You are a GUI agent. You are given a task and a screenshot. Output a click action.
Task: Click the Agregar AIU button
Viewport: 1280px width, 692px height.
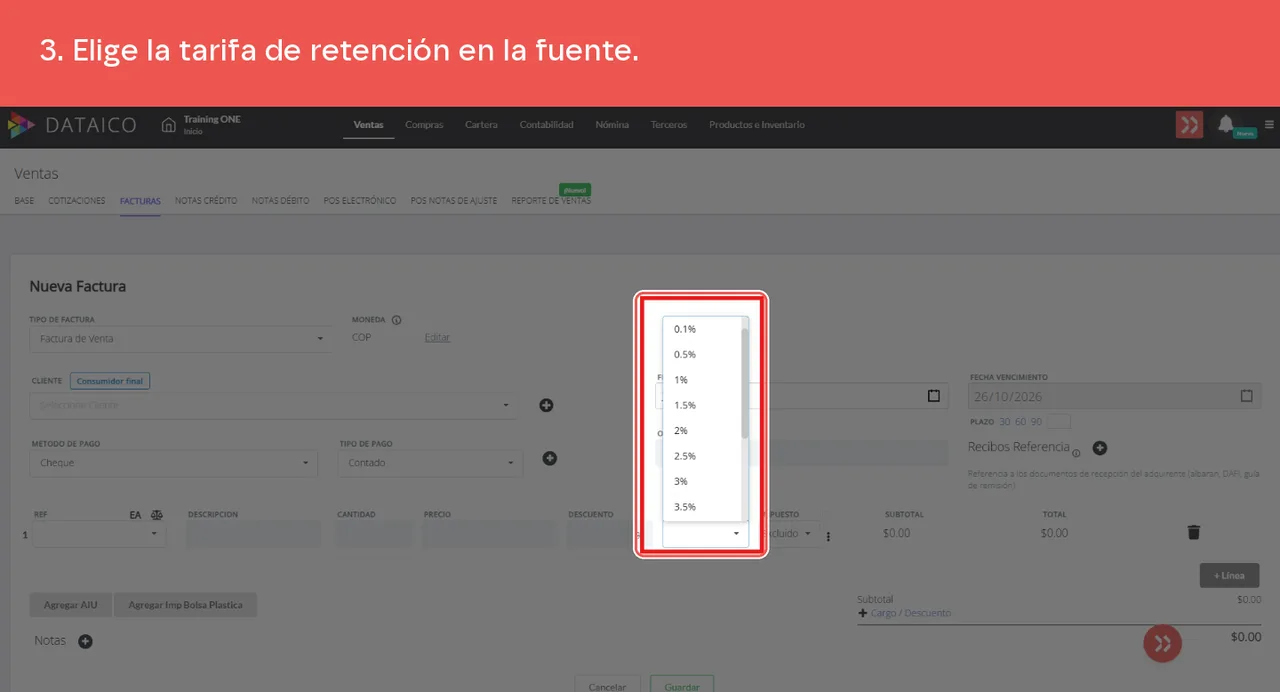coord(70,605)
